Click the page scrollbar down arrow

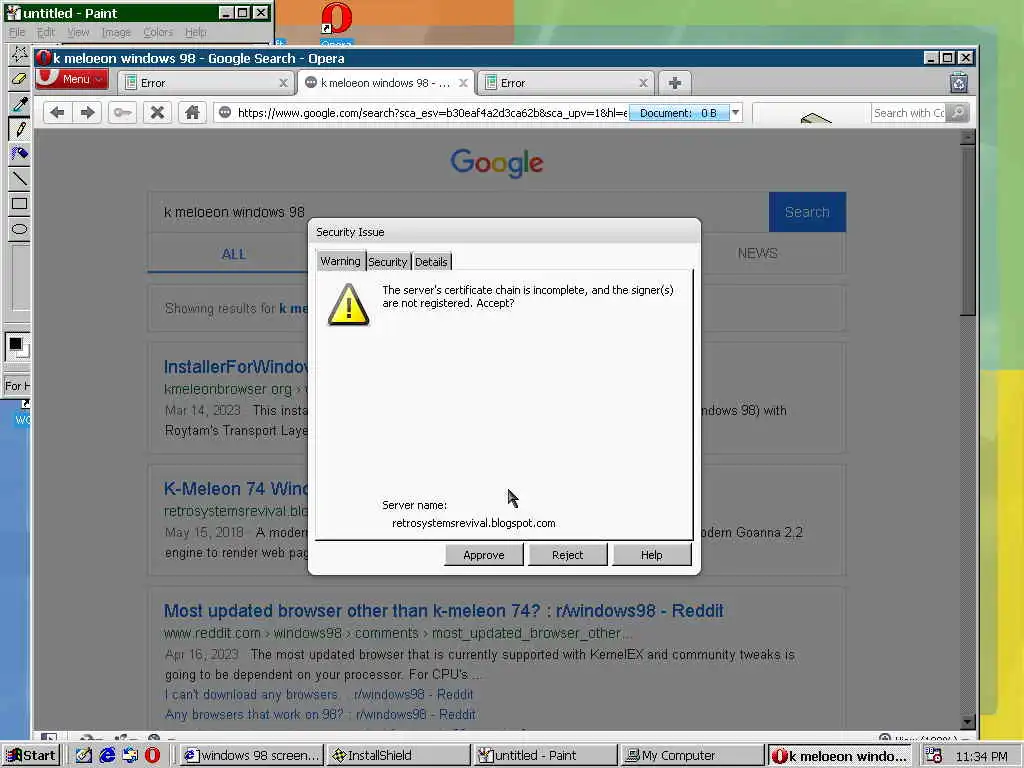(968, 722)
